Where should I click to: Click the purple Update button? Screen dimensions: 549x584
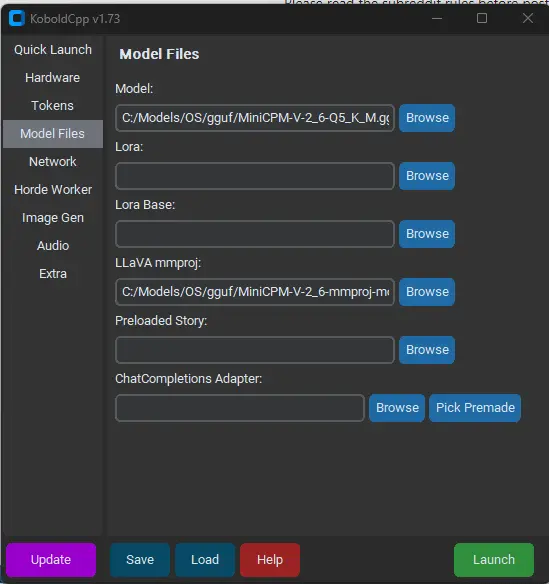tap(51, 560)
